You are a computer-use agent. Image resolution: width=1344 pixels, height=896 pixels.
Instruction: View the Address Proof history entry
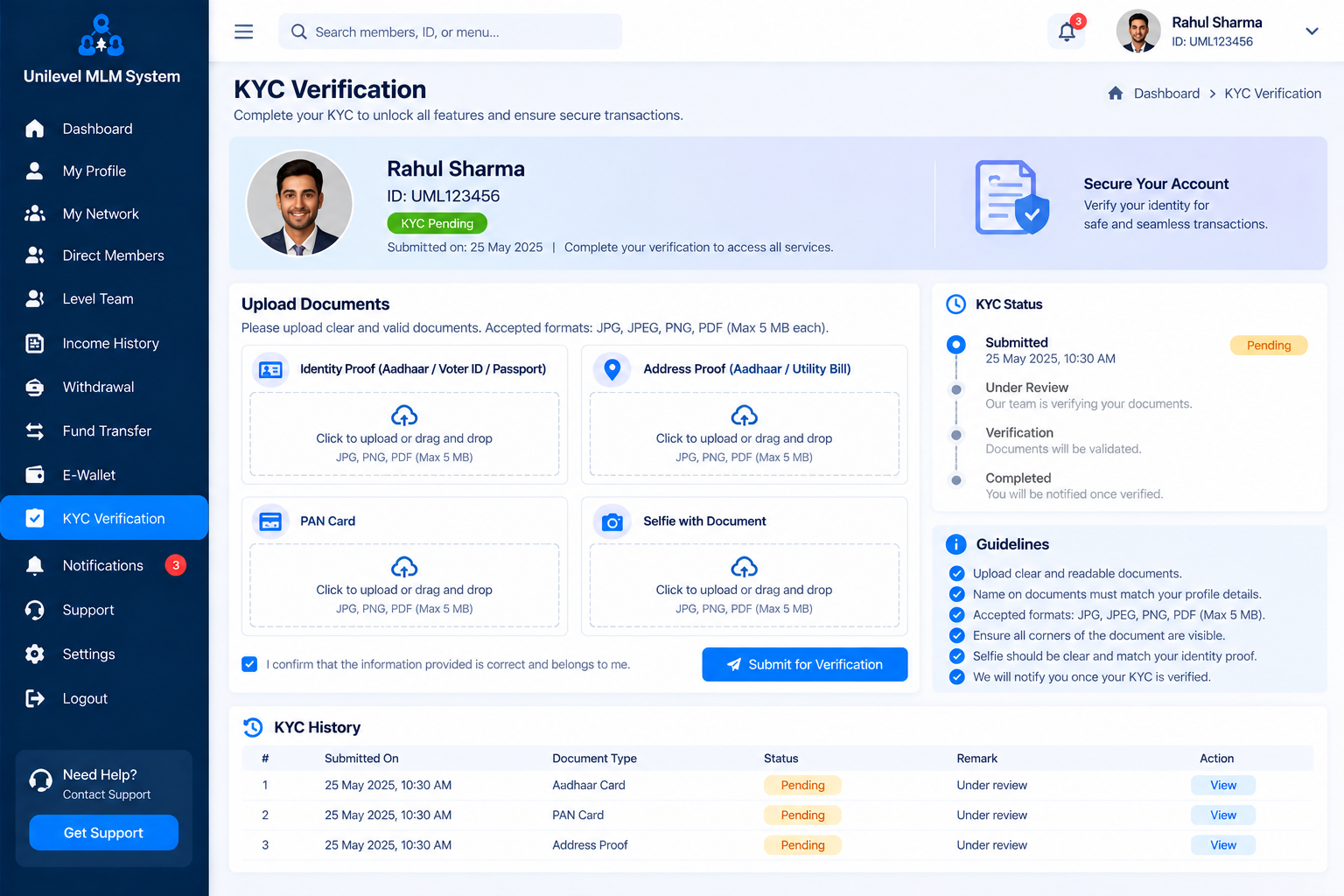click(x=1223, y=845)
